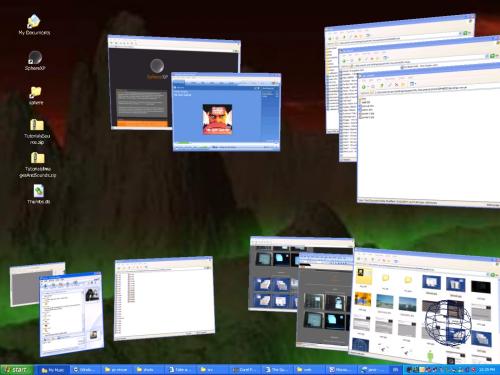This screenshot has height=375, width=500.
Task: Click the system tray clock
Action: click(x=487, y=370)
